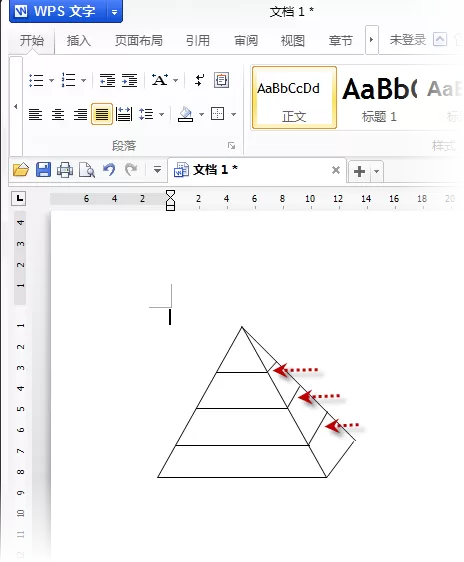Toggle show/hide paragraph marks icon
The height and width of the screenshot is (562, 464).
200,80
